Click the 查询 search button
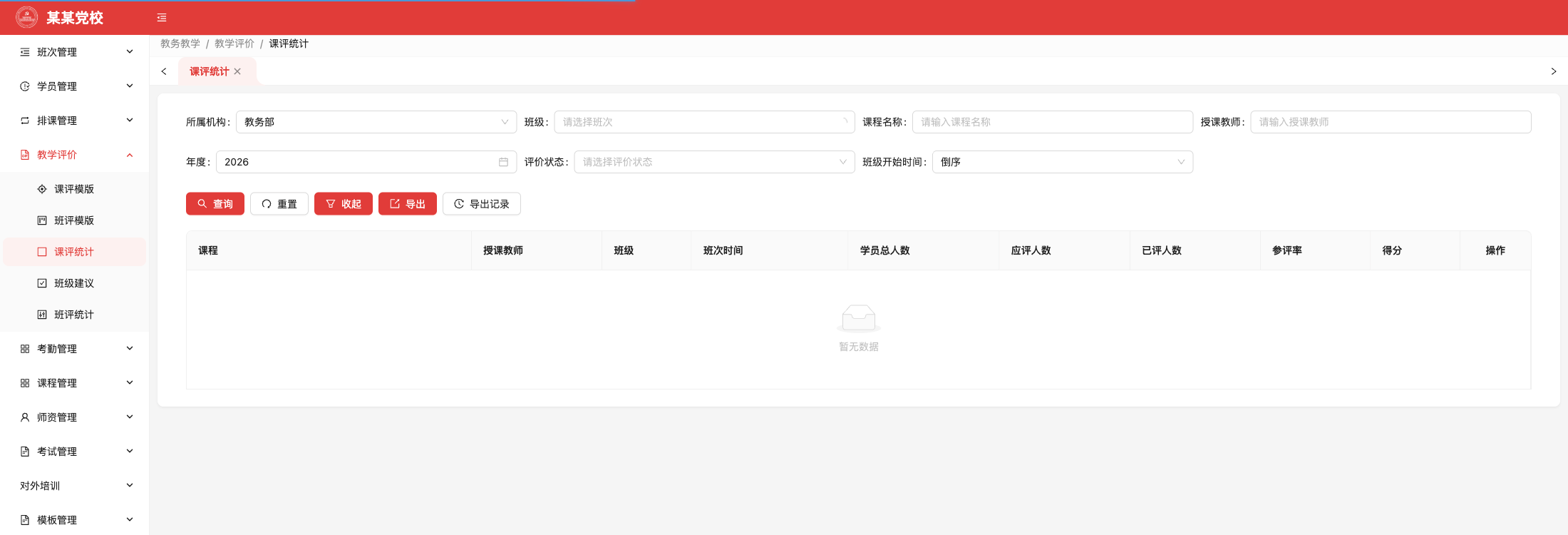The height and width of the screenshot is (535, 1568). click(x=215, y=204)
